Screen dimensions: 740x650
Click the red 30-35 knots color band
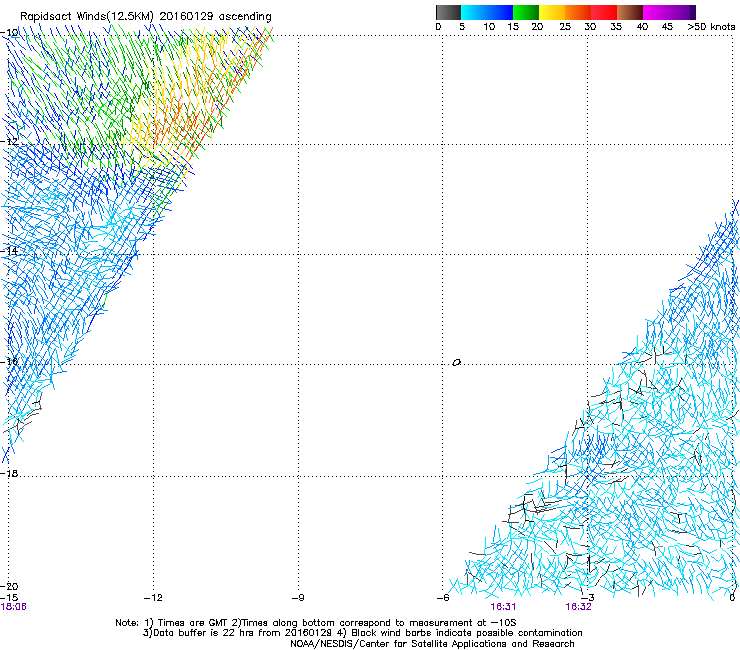[604, 12]
